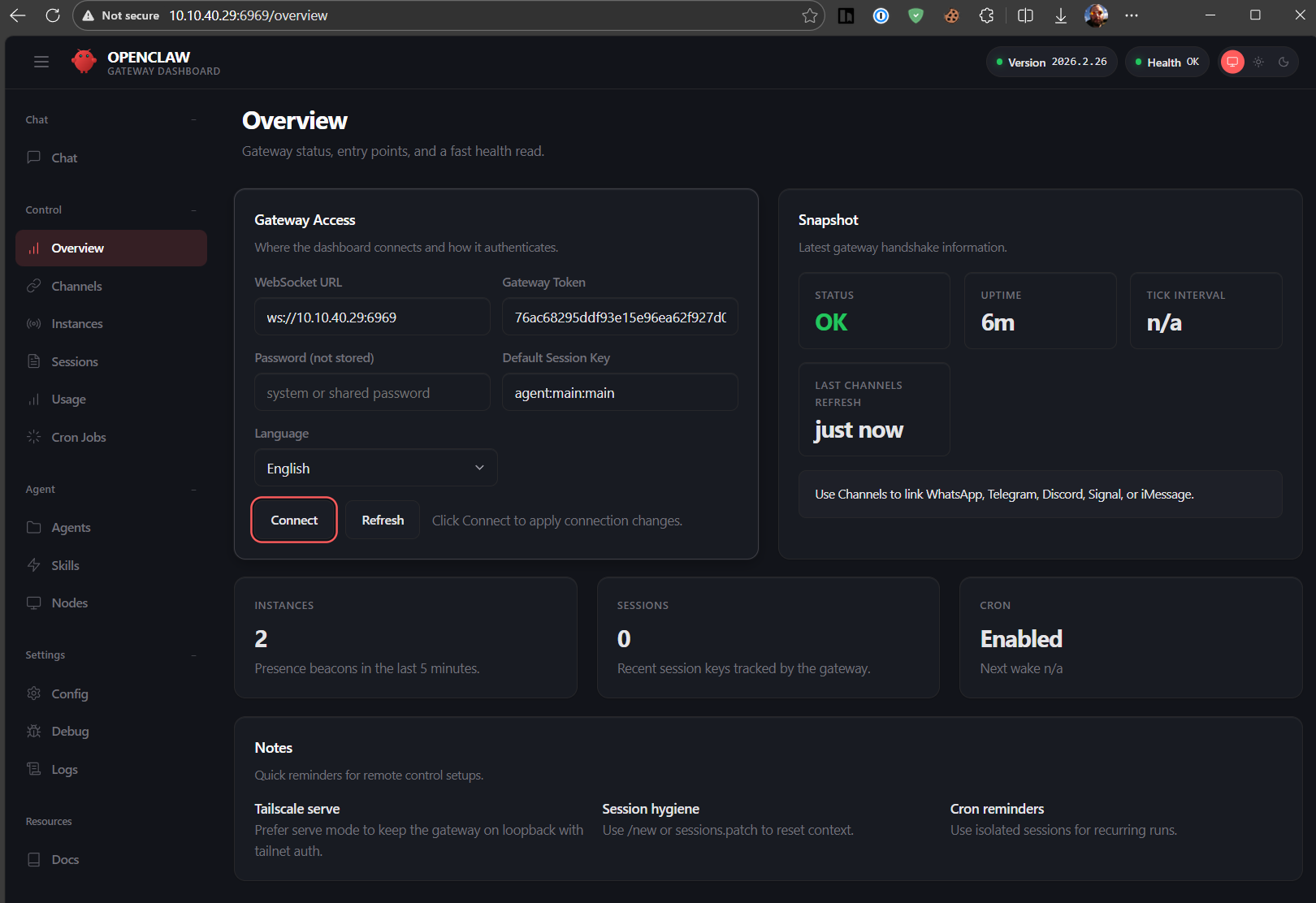Screen dimensions: 1316x903
Task: Click the Overview bar chart icon
Action: tap(34, 248)
